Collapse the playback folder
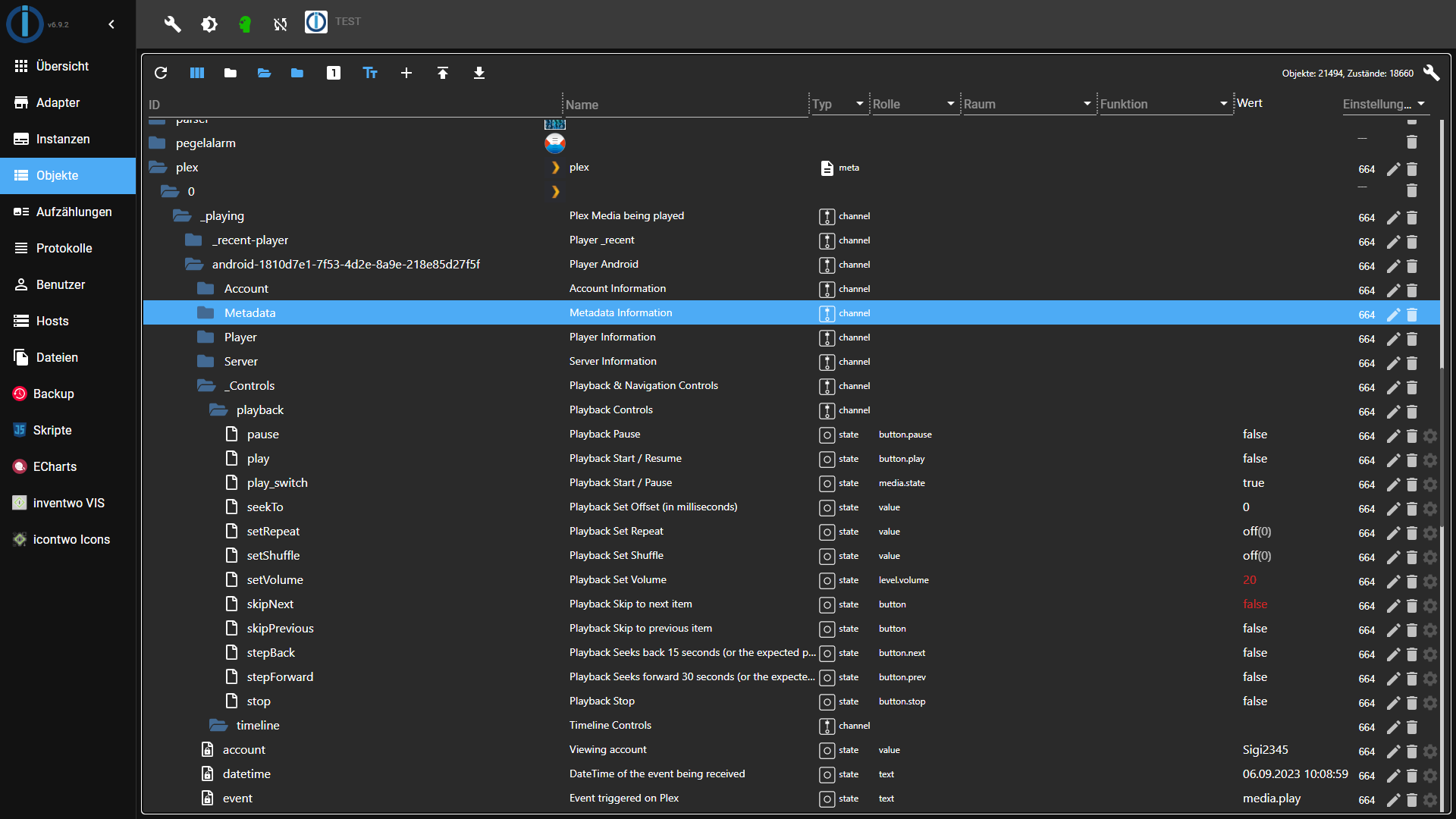The width and height of the screenshot is (1456, 819). coord(218,410)
